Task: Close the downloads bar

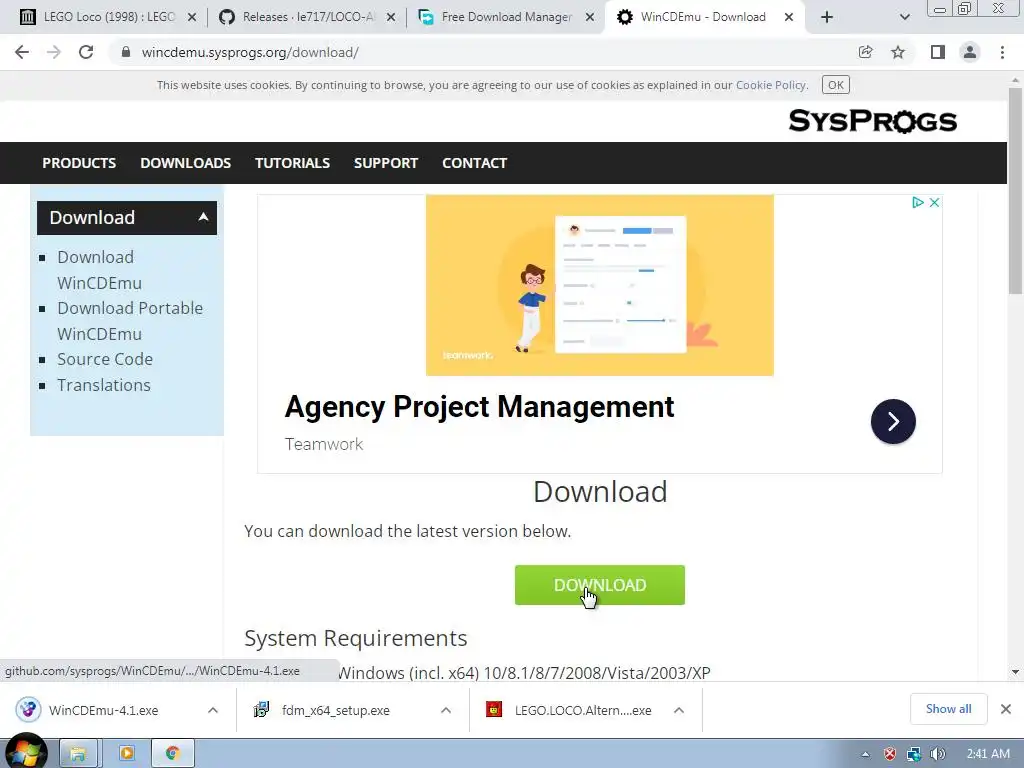Action: pos(1006,709)
